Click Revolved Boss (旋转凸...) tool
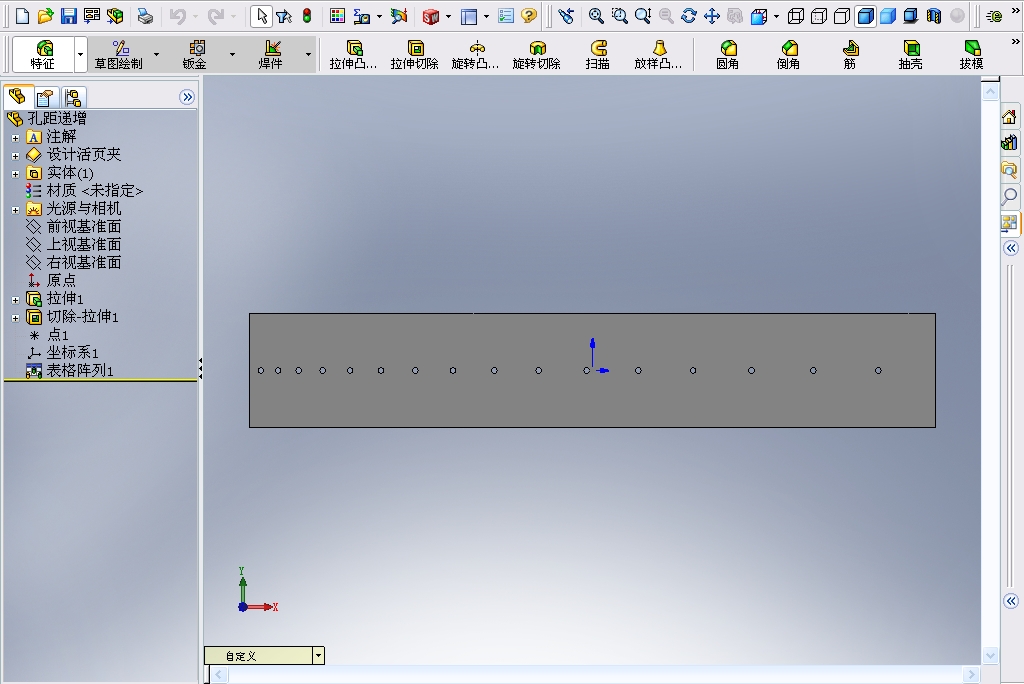This screenshot has width=1024, height=684. [475, 54]
